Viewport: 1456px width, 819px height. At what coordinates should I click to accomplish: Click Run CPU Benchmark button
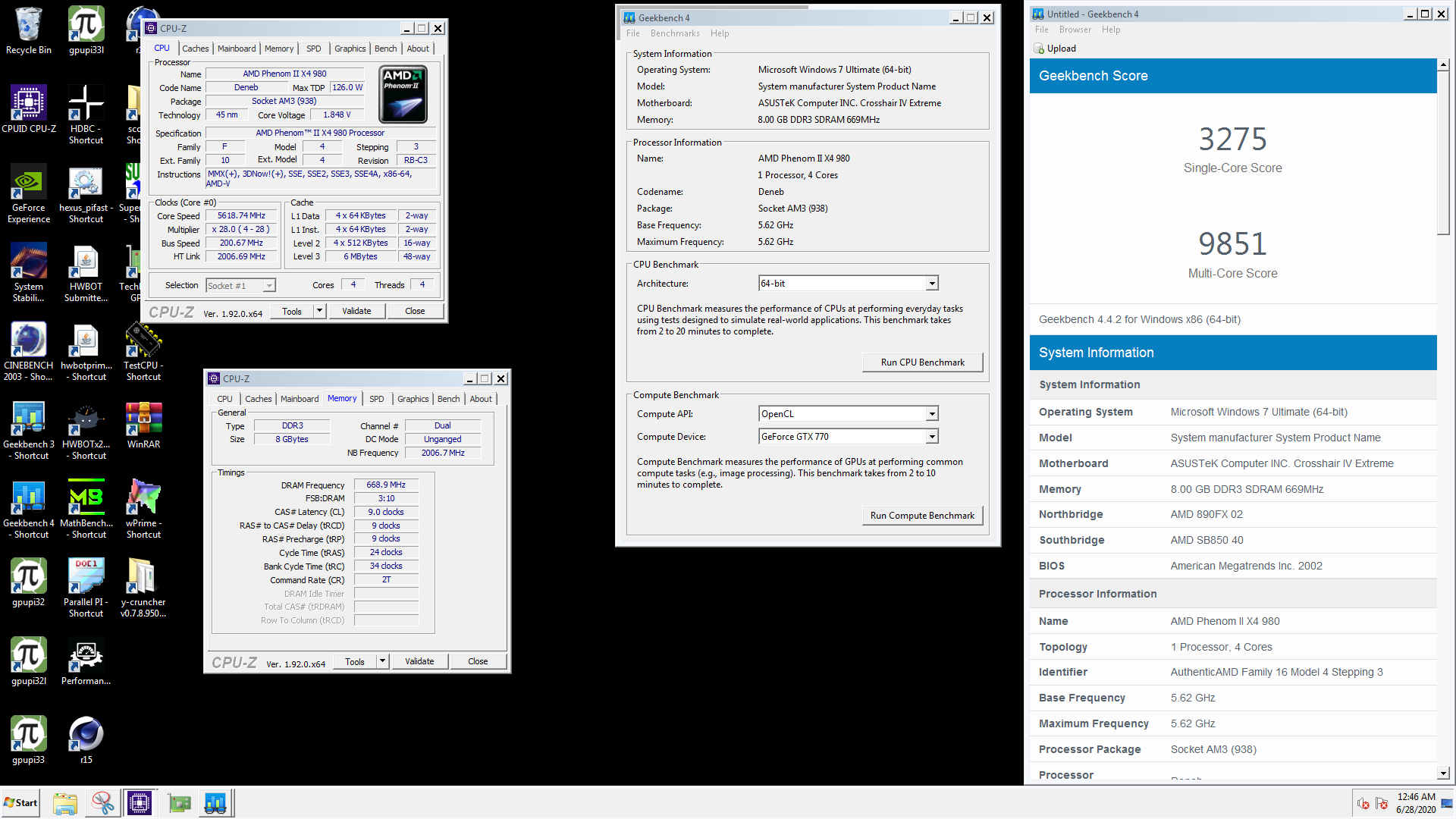pos(922,362)
